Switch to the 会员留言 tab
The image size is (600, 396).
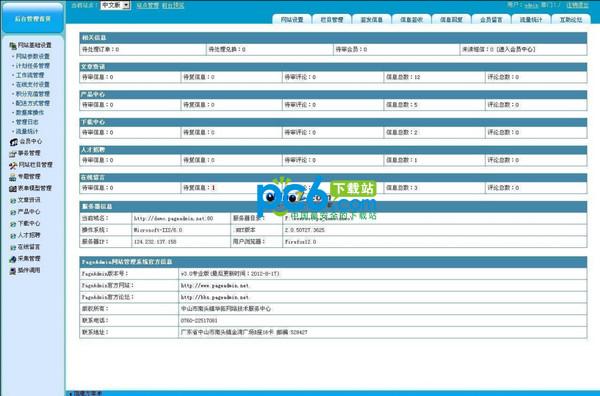[491, 19]
